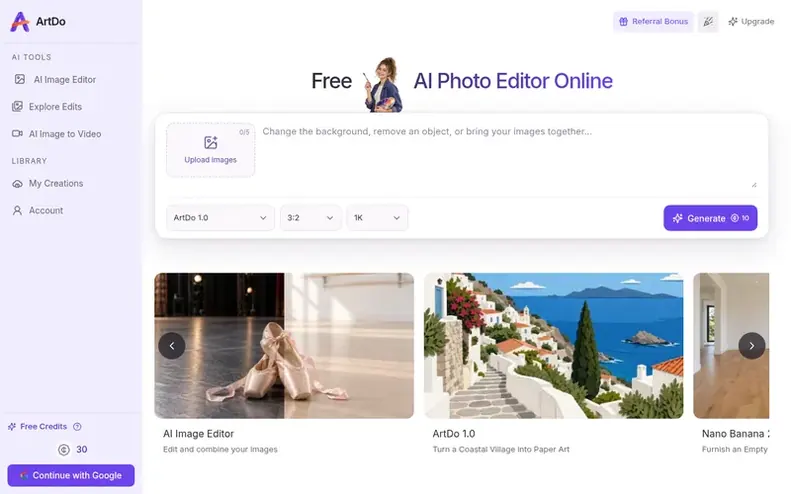Click the Referral Bonus button
Image resolution: width=791 pixels, height=494 pixels.
coord(653,22)
